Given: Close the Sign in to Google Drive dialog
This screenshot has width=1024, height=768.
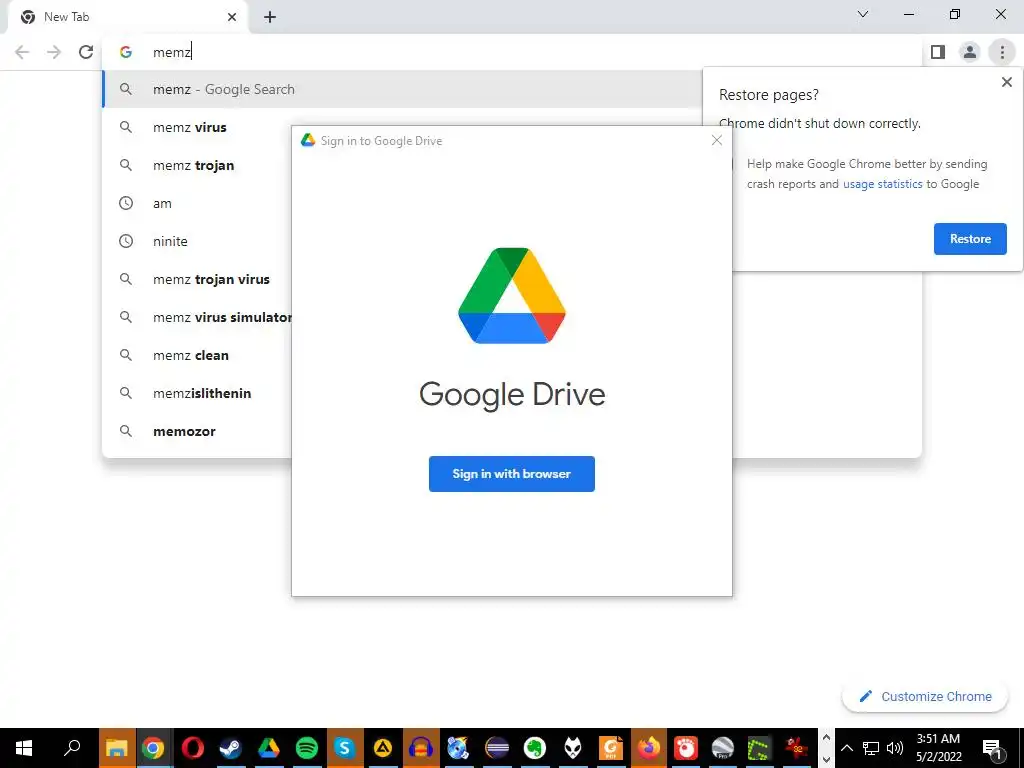Looking at the screenshot, I should [716, 140].
